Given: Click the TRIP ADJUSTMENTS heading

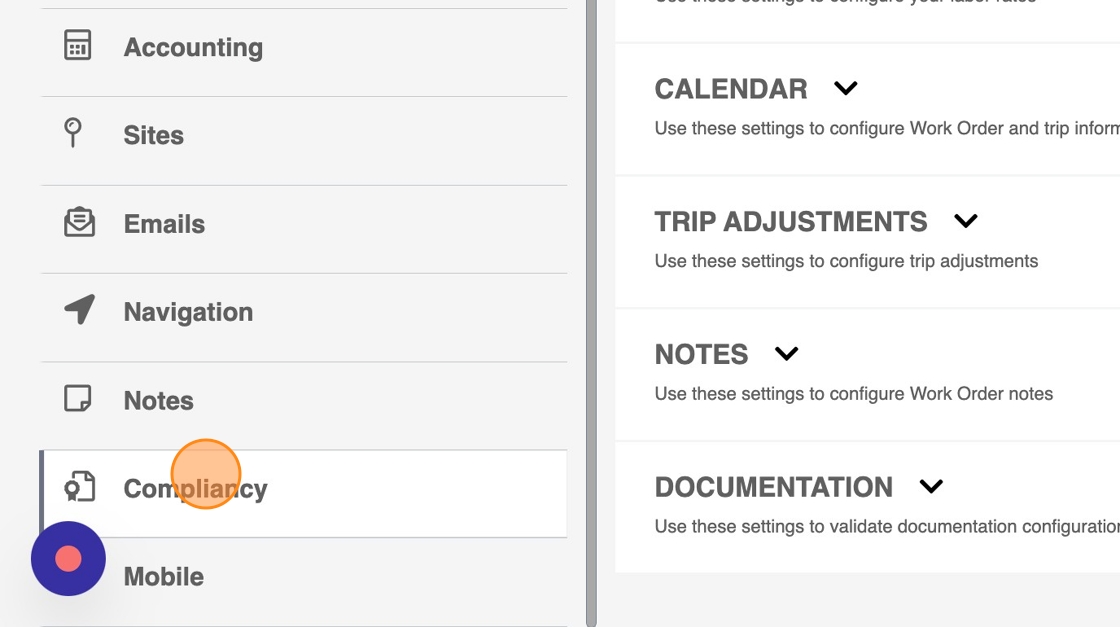Looking at the screenshot, I should [790, 221].
